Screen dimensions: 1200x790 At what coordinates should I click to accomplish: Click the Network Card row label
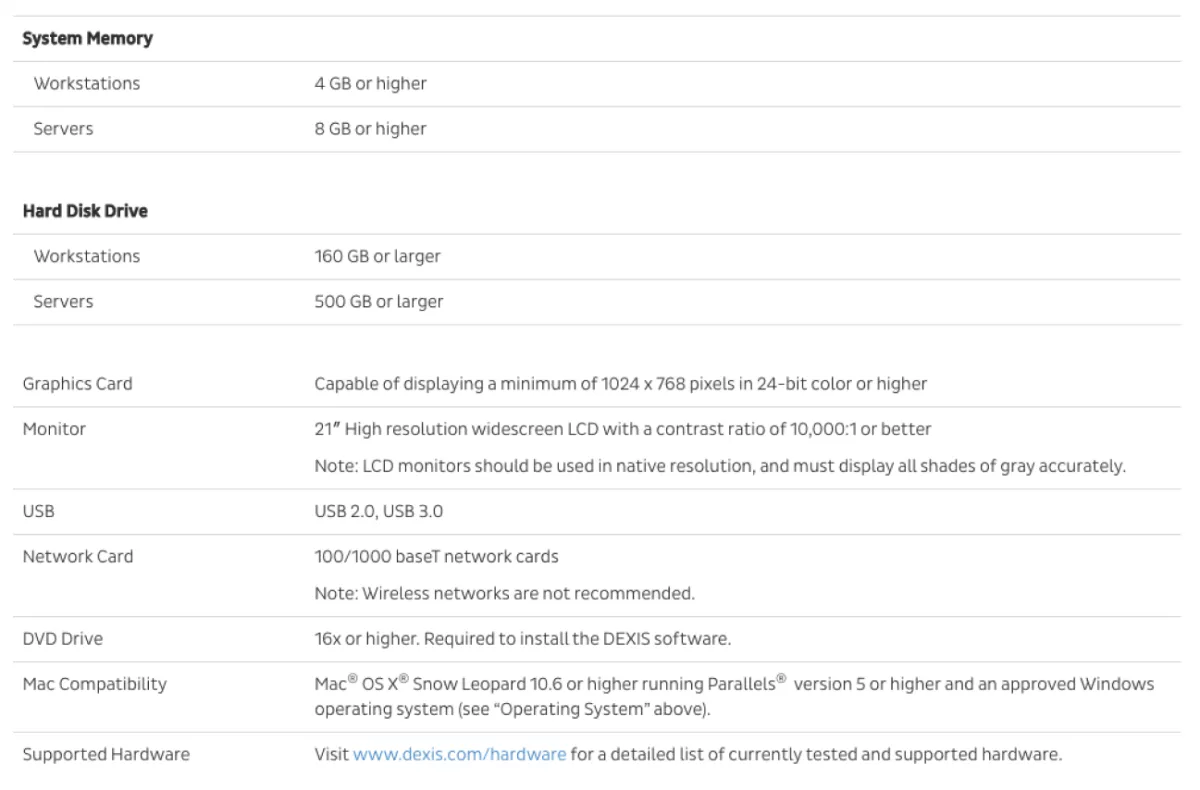click(77, 557)
